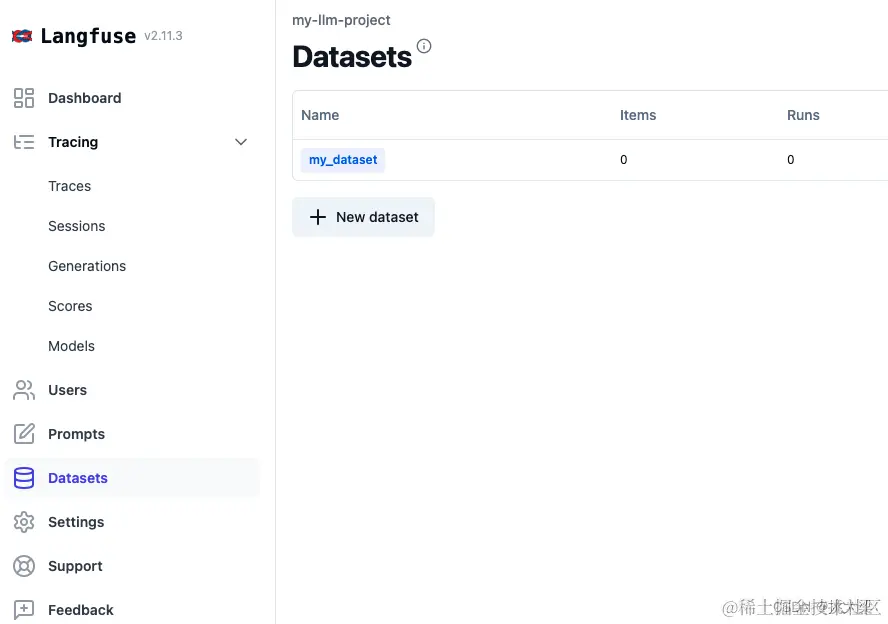Image resolution: width=888 pixels, height=624 pixels.
Task: Click the Langfuse brand name
Action: 88,36
